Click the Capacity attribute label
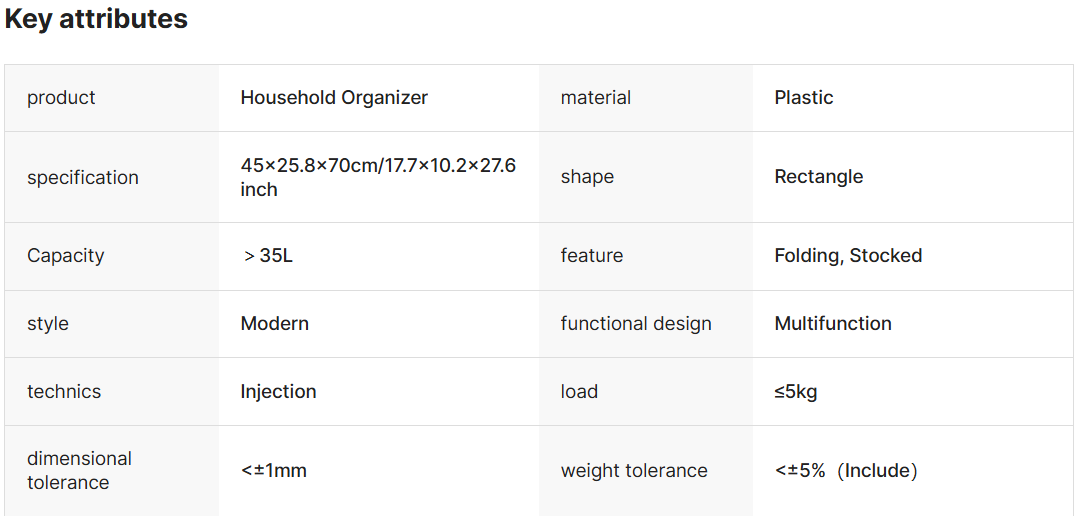This screenshot has height=516, width=1074. point(66,256)
